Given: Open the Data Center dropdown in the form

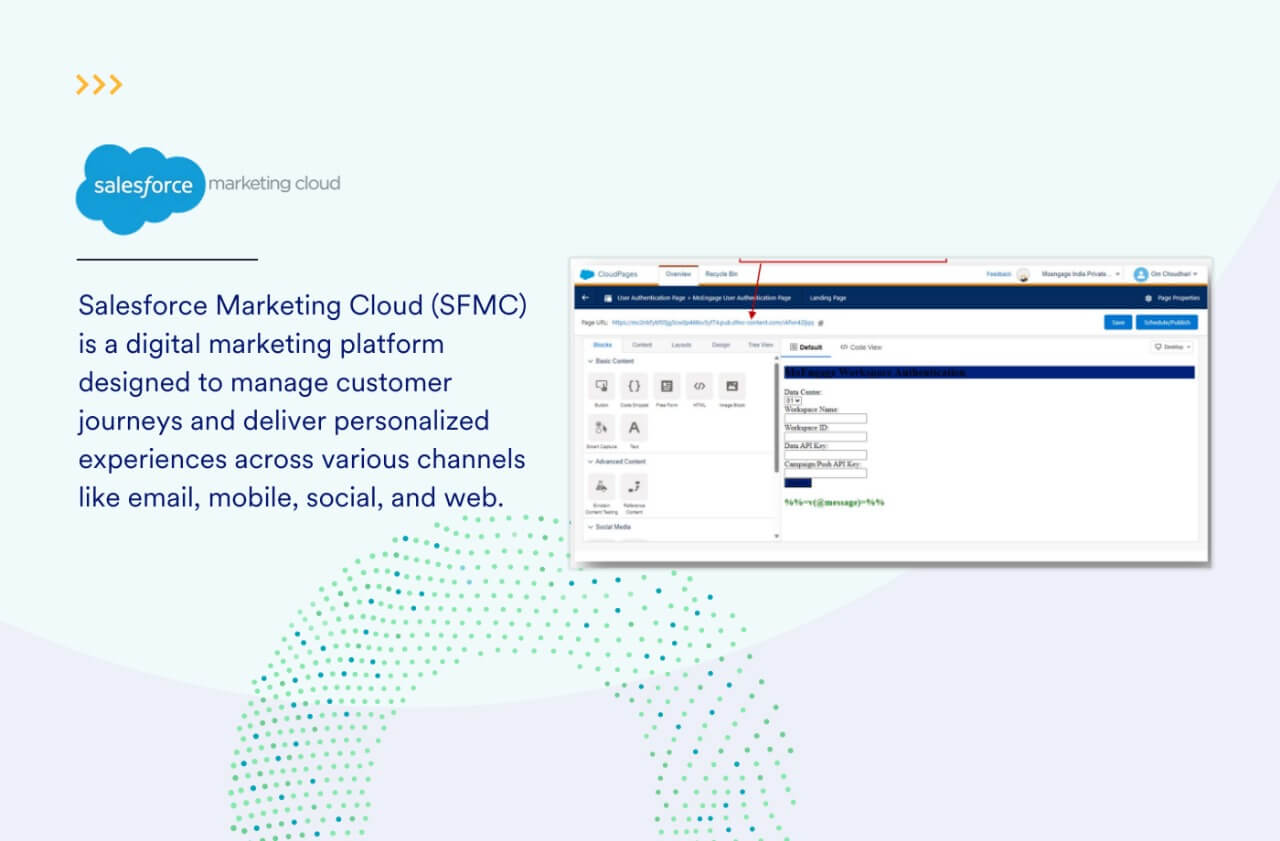Looking at the screenshot, I should click(793, 400).
